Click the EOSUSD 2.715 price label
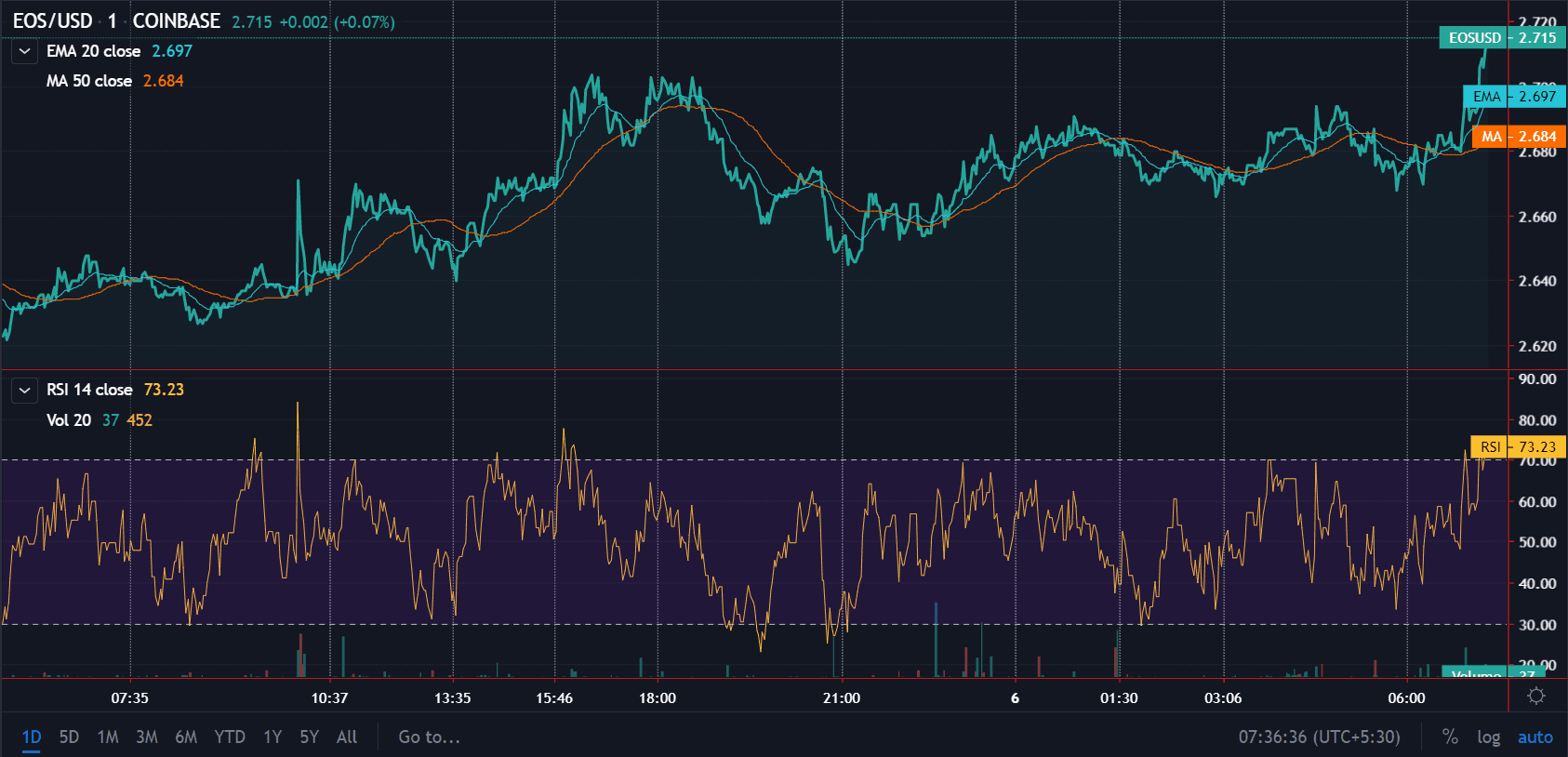 point(1502,37)
